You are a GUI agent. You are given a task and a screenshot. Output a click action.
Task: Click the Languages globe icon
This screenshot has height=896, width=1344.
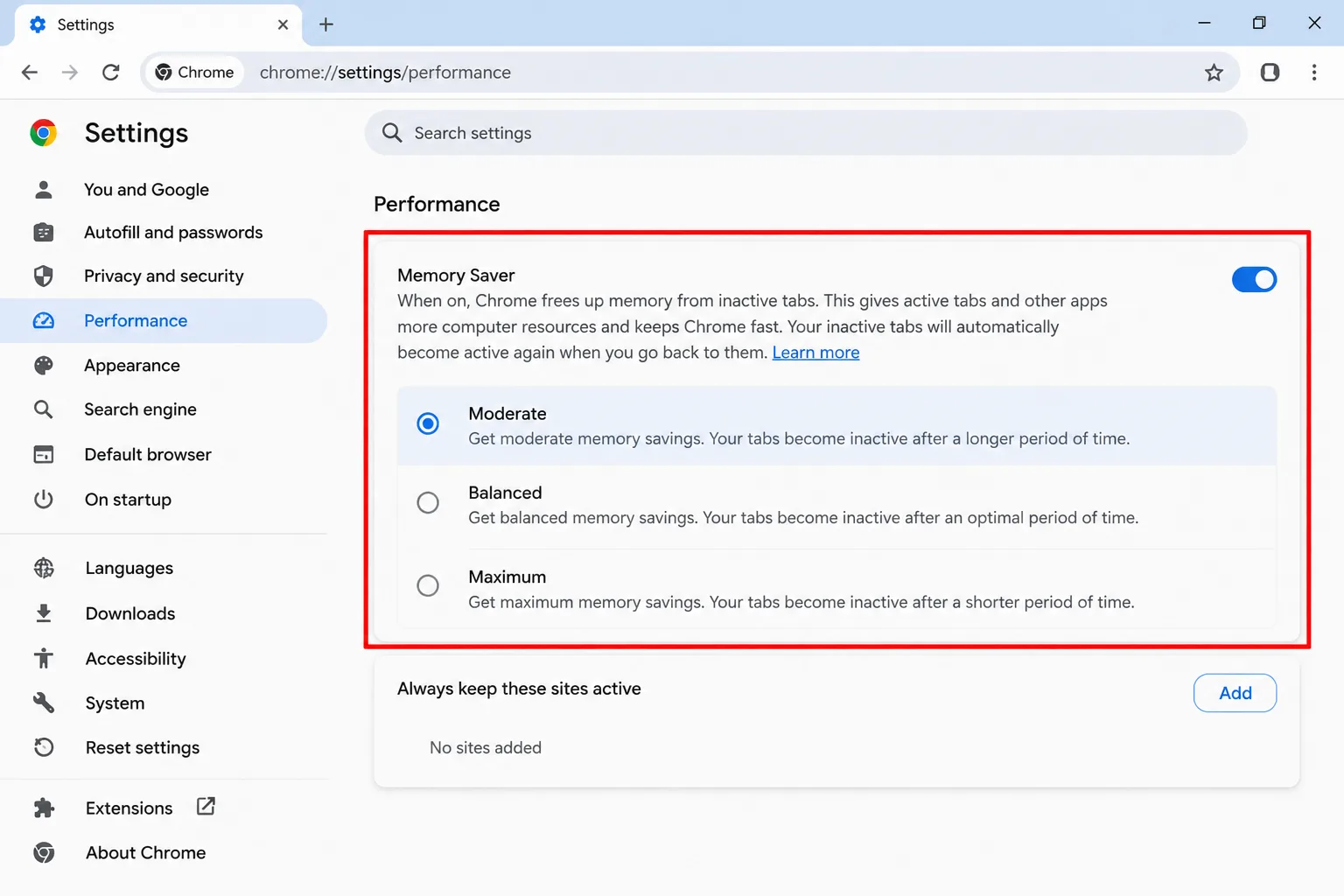tap(44, 568)
